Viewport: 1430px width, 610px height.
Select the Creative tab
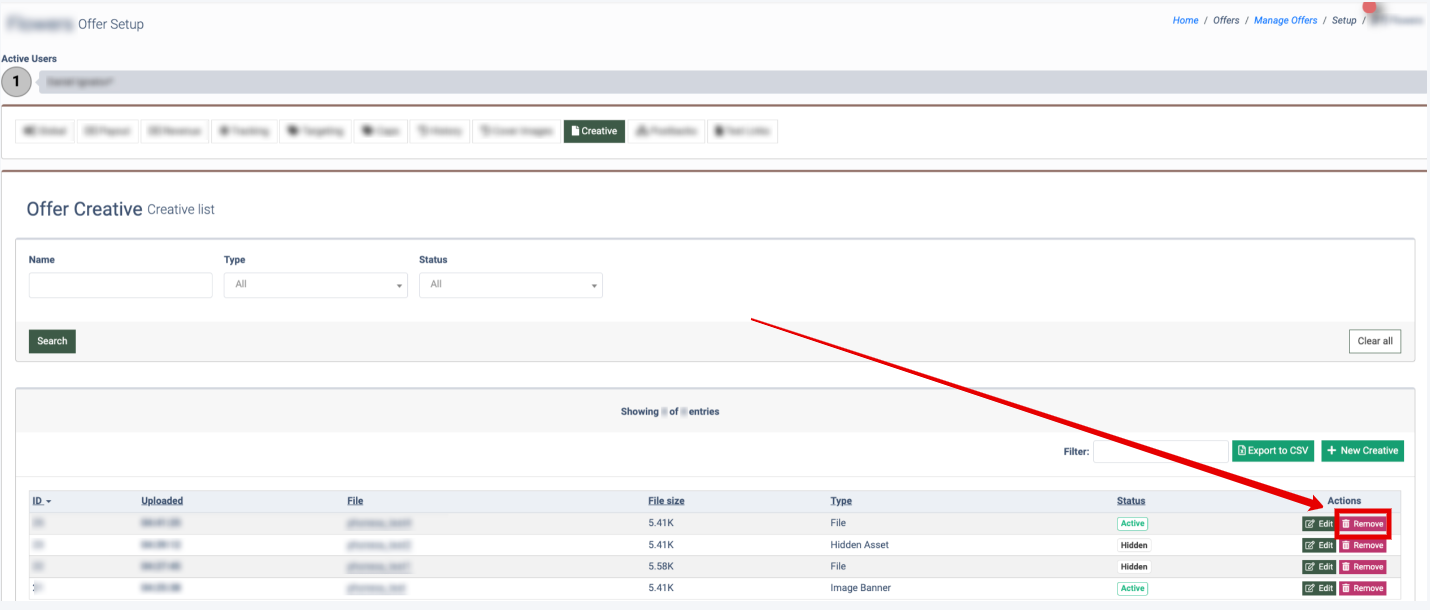594,131
